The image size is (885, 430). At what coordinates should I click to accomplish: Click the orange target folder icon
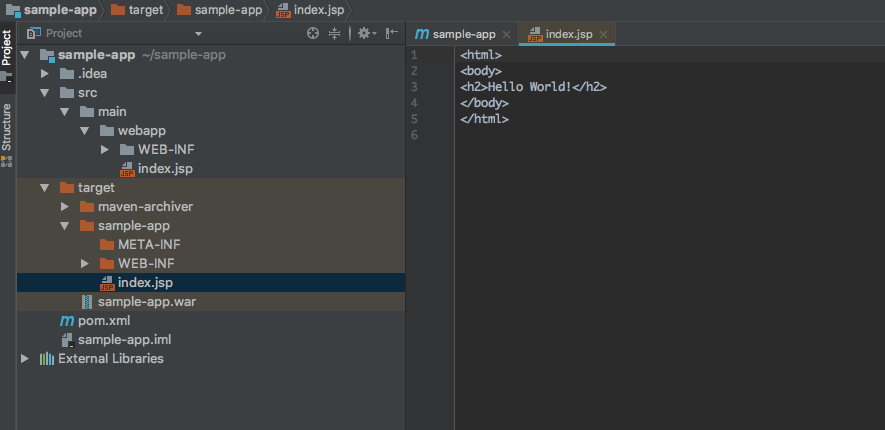tap(67, 187)
